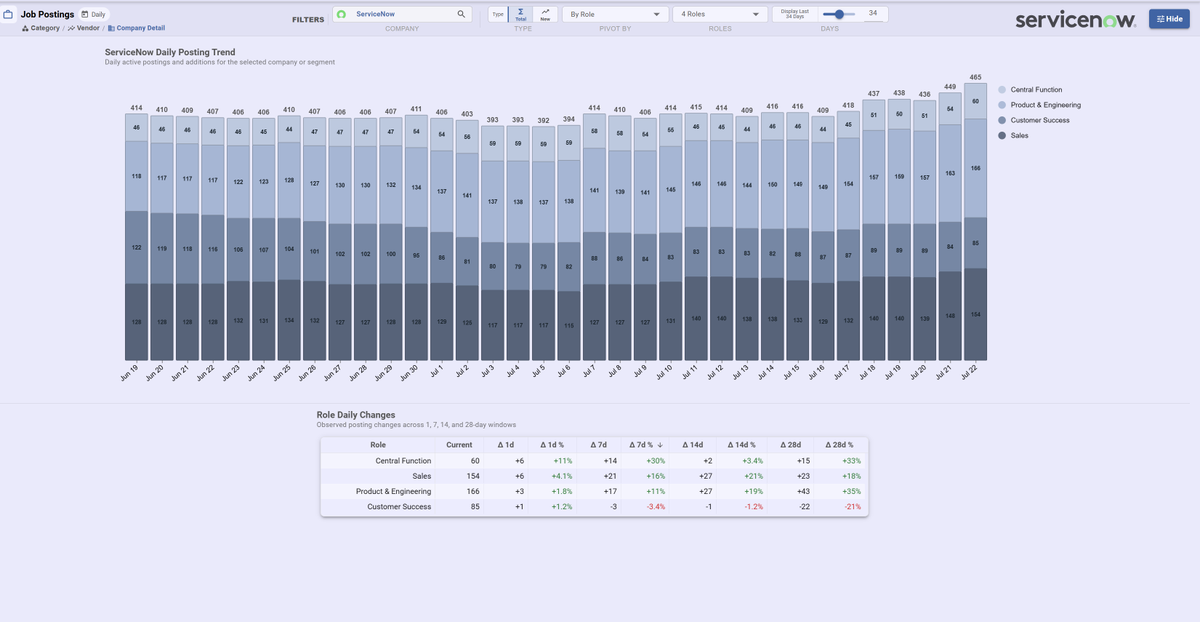Image resolution: width=1200 pixels, height=622 pixels.
Task: Sort by Δ 14d column header
Action: (692, 445)
